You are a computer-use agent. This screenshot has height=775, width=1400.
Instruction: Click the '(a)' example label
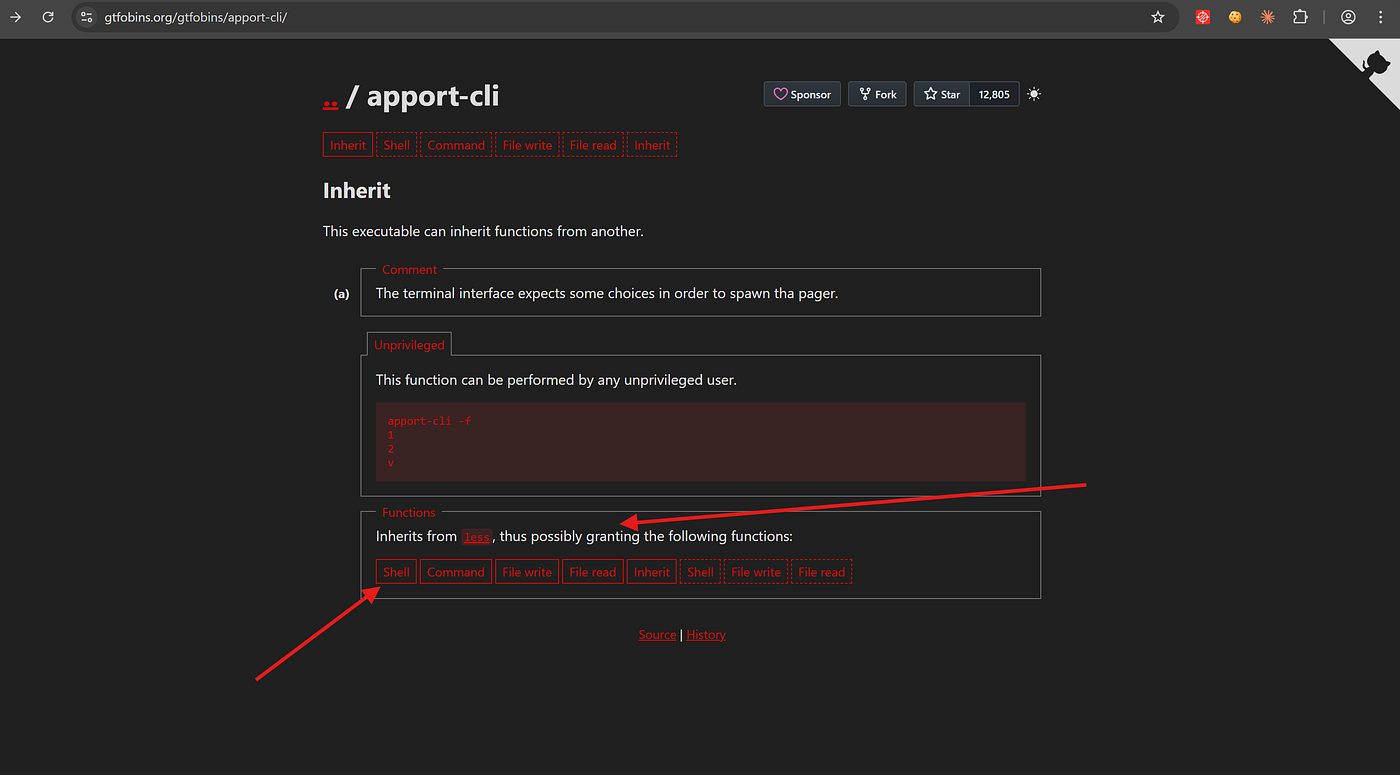tap(342, 294)
